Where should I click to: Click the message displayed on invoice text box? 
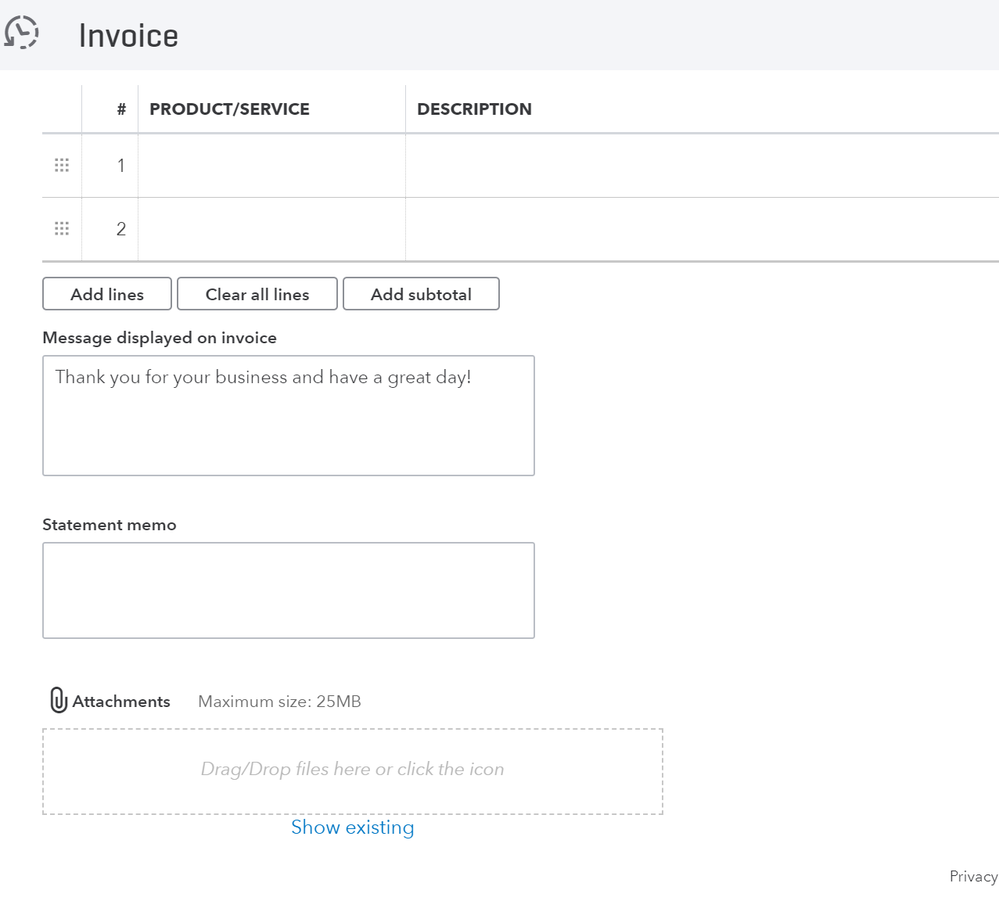tap(288, 415)
